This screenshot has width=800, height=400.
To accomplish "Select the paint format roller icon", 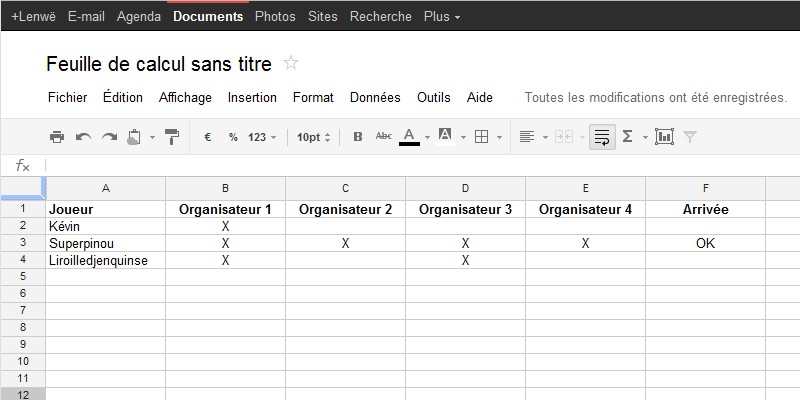I will coord(172,137).
